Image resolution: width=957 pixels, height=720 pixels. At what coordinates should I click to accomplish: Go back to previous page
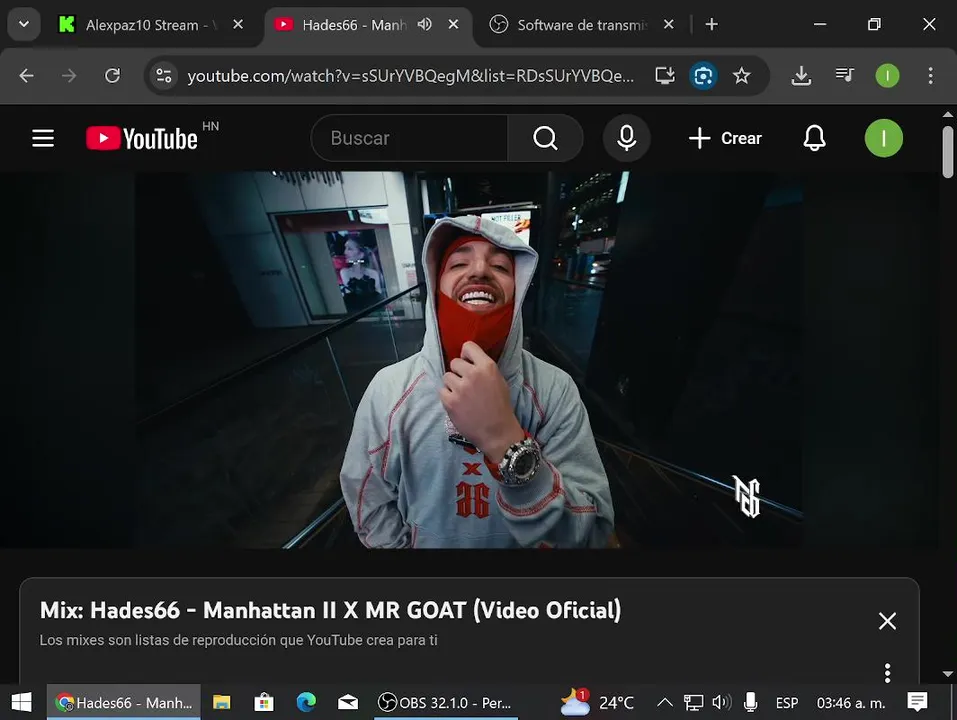26,76
